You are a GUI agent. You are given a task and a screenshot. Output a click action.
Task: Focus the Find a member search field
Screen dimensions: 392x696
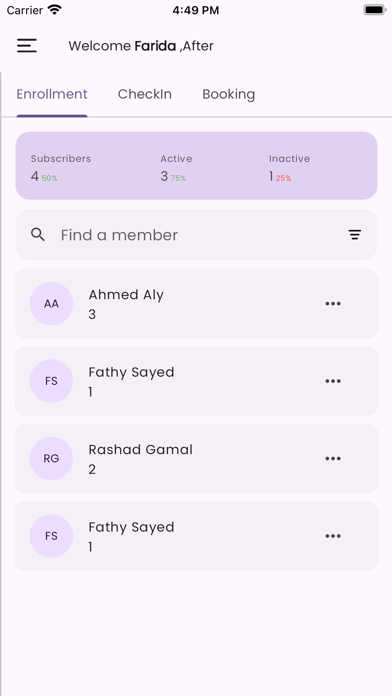(196, 235)
